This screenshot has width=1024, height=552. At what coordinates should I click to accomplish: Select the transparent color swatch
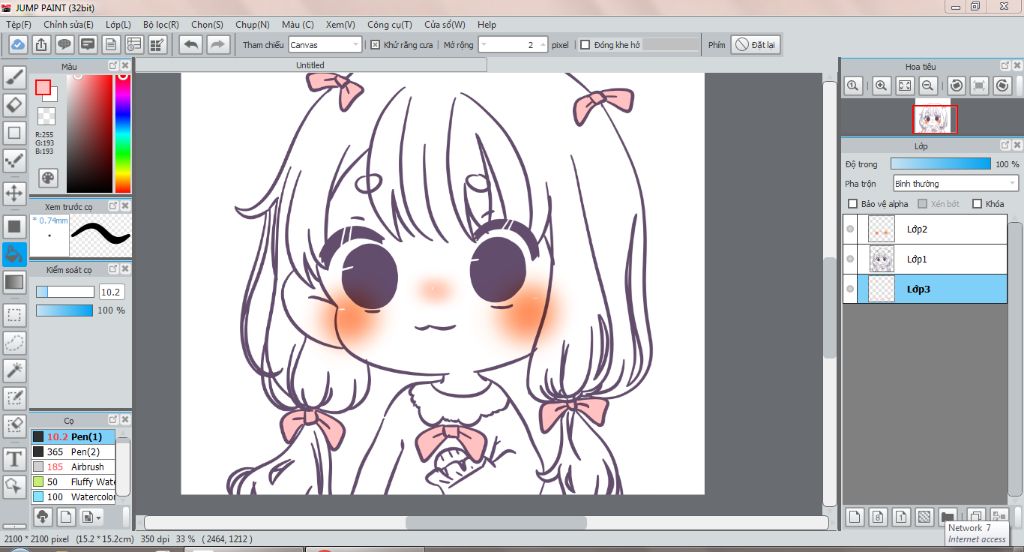coord(46,116)
